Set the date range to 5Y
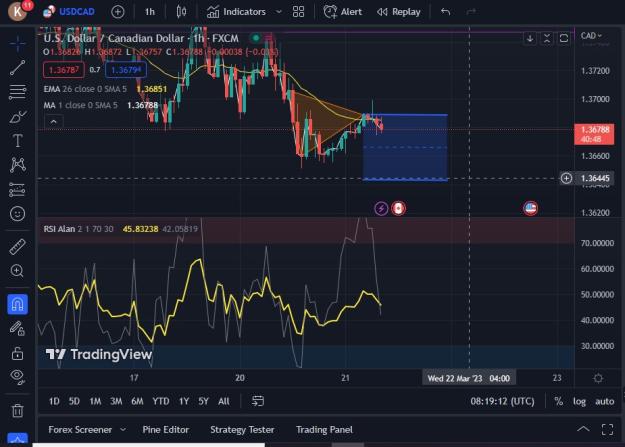625x447 pixels. (203, 401)
